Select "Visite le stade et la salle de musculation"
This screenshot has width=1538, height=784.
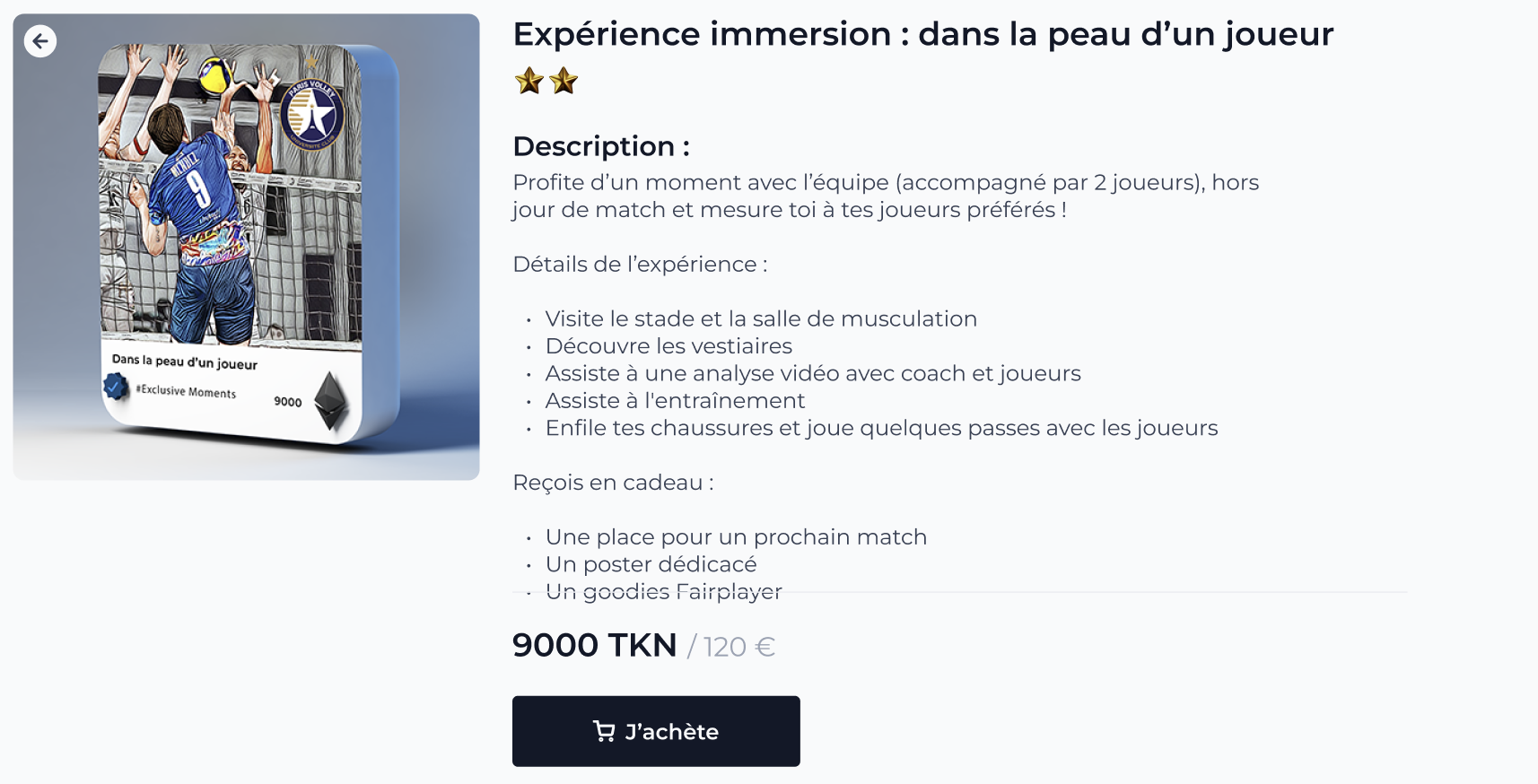[x=761, y=319]
